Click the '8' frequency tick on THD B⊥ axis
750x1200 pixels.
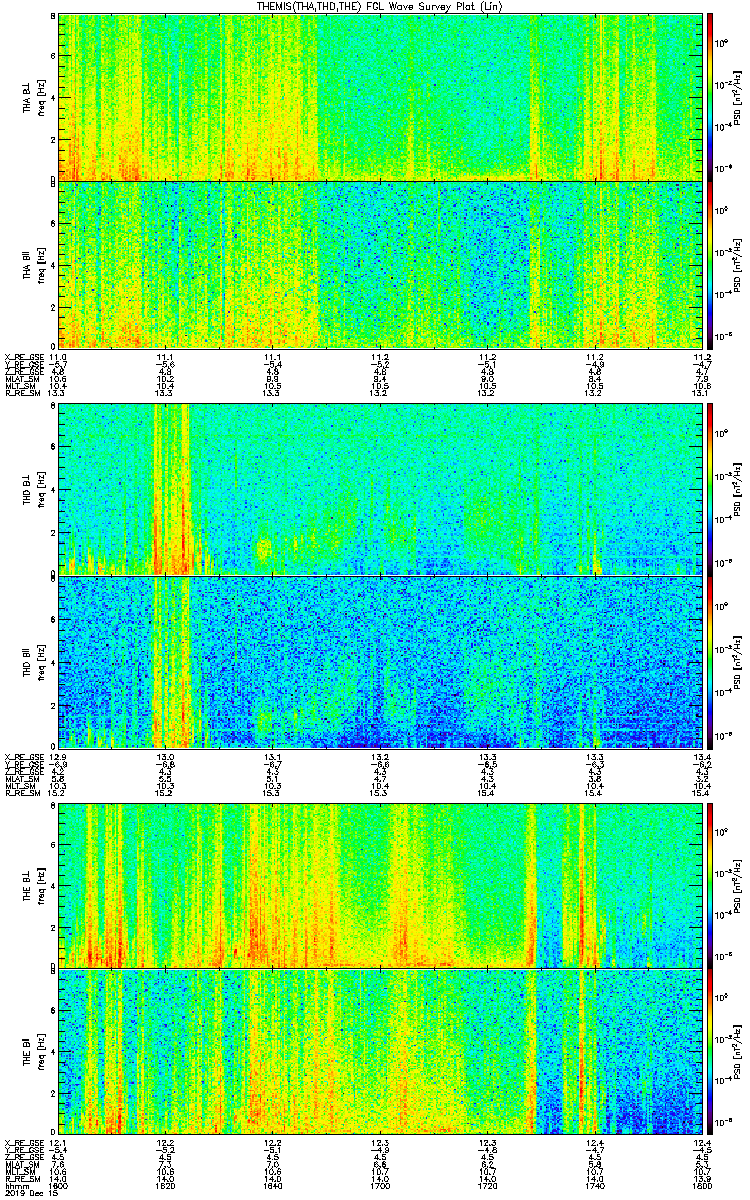point(52,407)
